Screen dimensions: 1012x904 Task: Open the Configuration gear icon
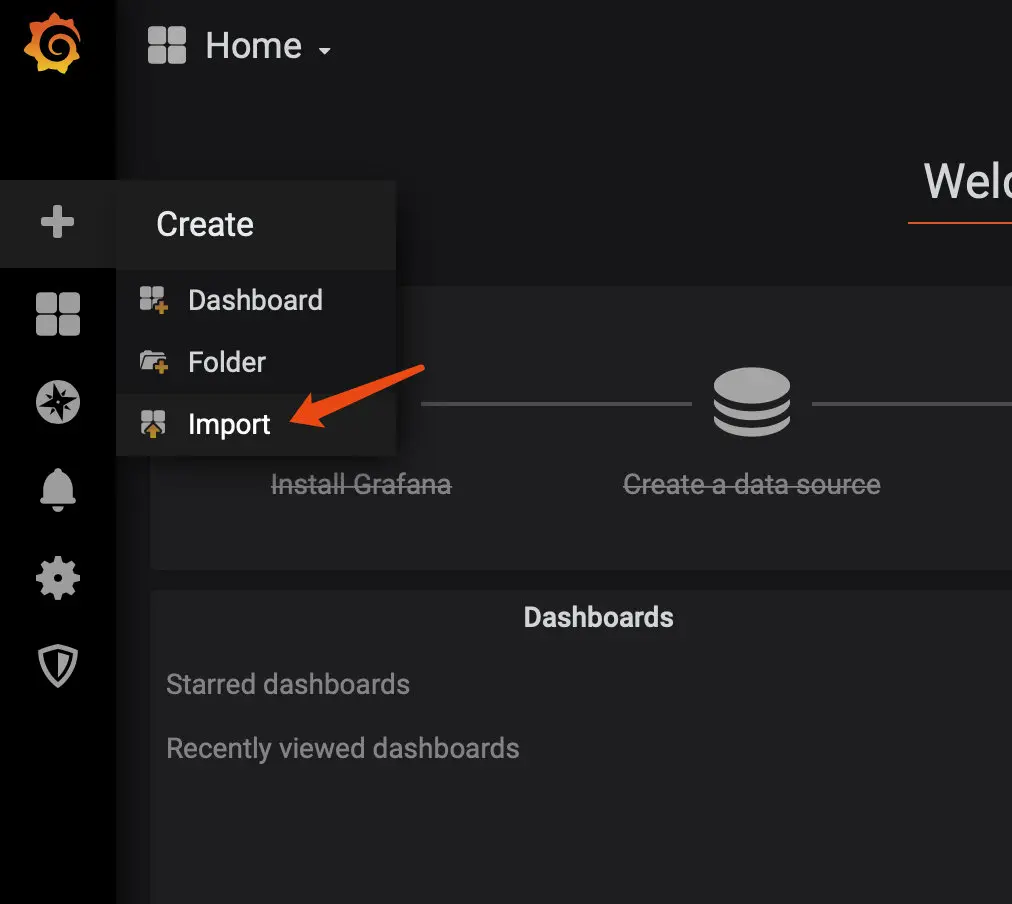[x=58, y=578]
